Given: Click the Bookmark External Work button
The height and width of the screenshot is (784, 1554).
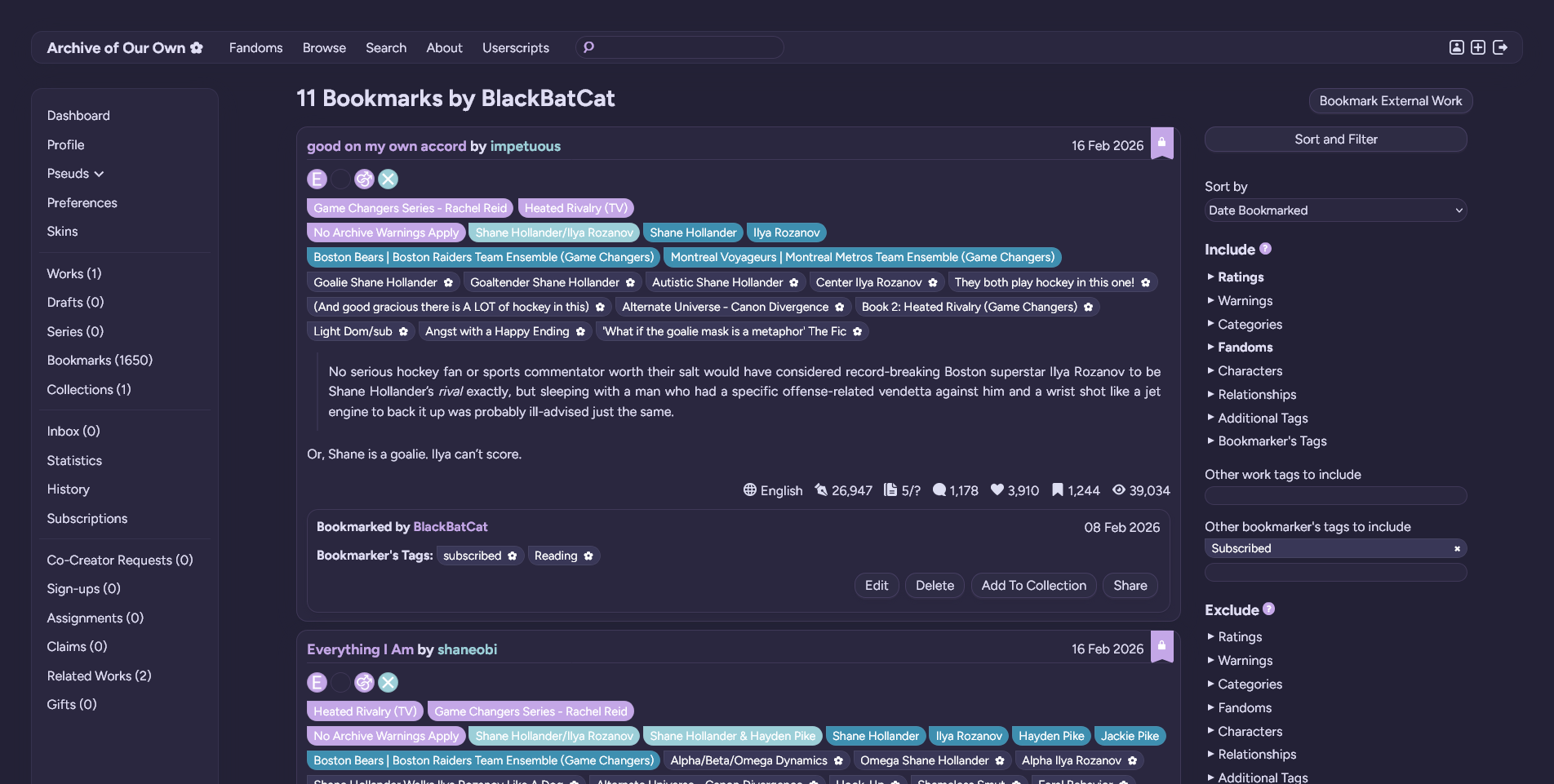Looking at the screenshot, I should [1390, 101].
